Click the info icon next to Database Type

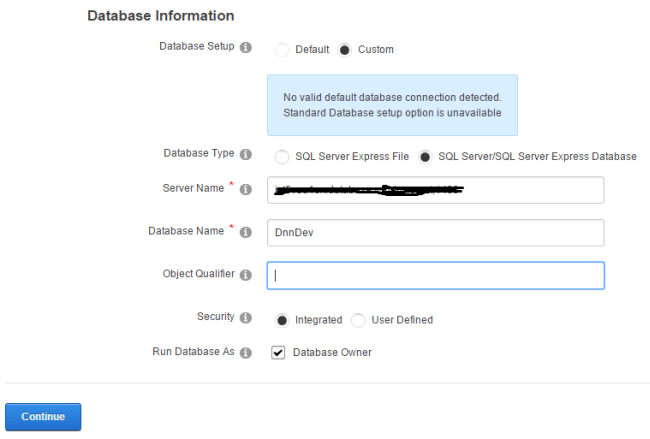(x=246, y=154)
